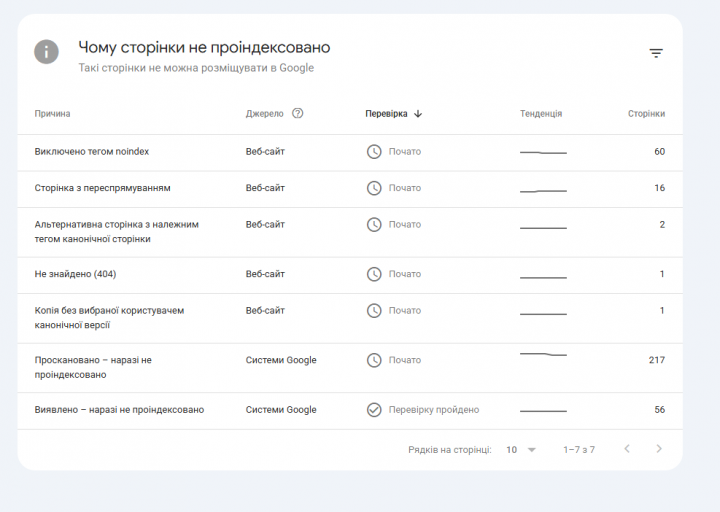Click 'Почато' status in the noindex row
The image size is (720, 512).
[x=405, y=152]
